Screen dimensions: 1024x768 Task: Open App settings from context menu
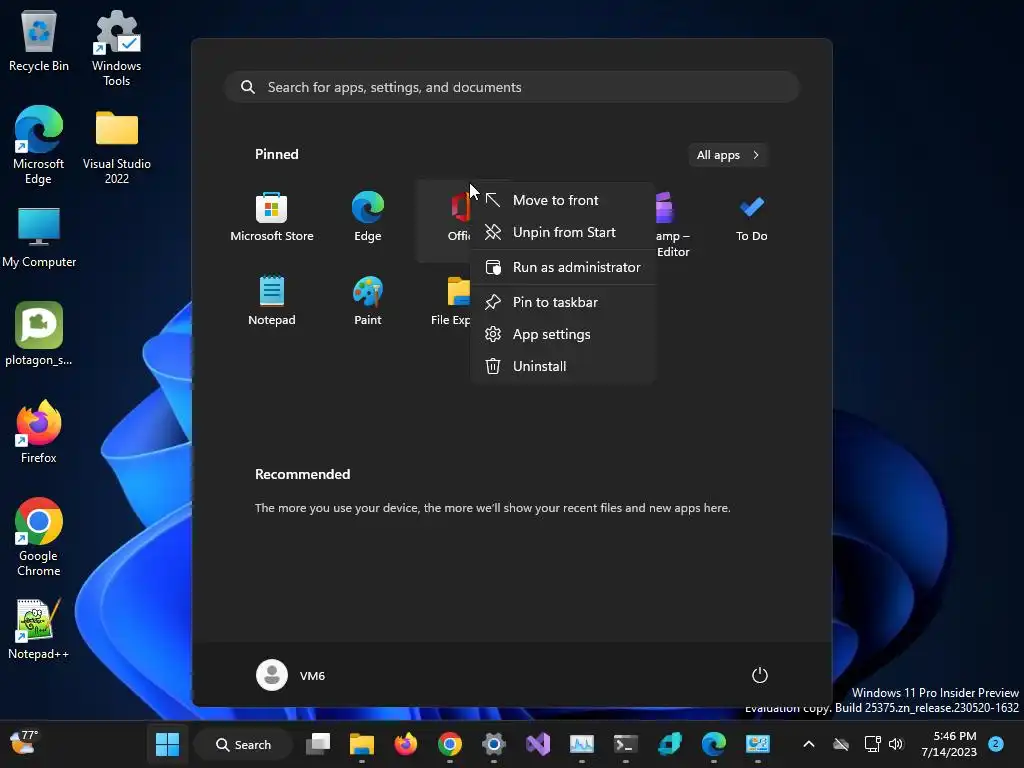563,334
